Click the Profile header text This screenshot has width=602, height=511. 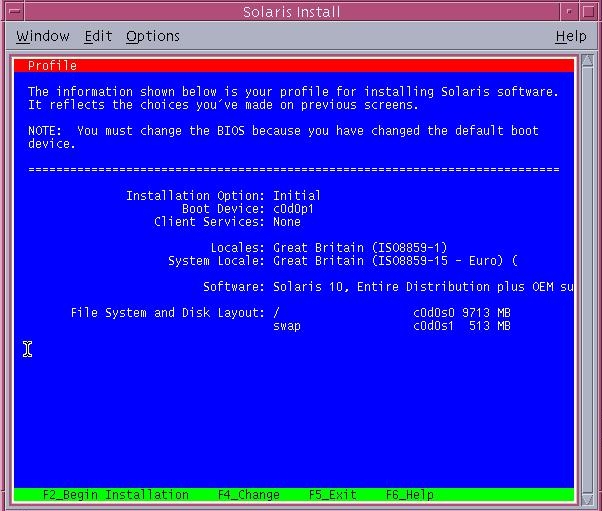click(x=52, y=66)
